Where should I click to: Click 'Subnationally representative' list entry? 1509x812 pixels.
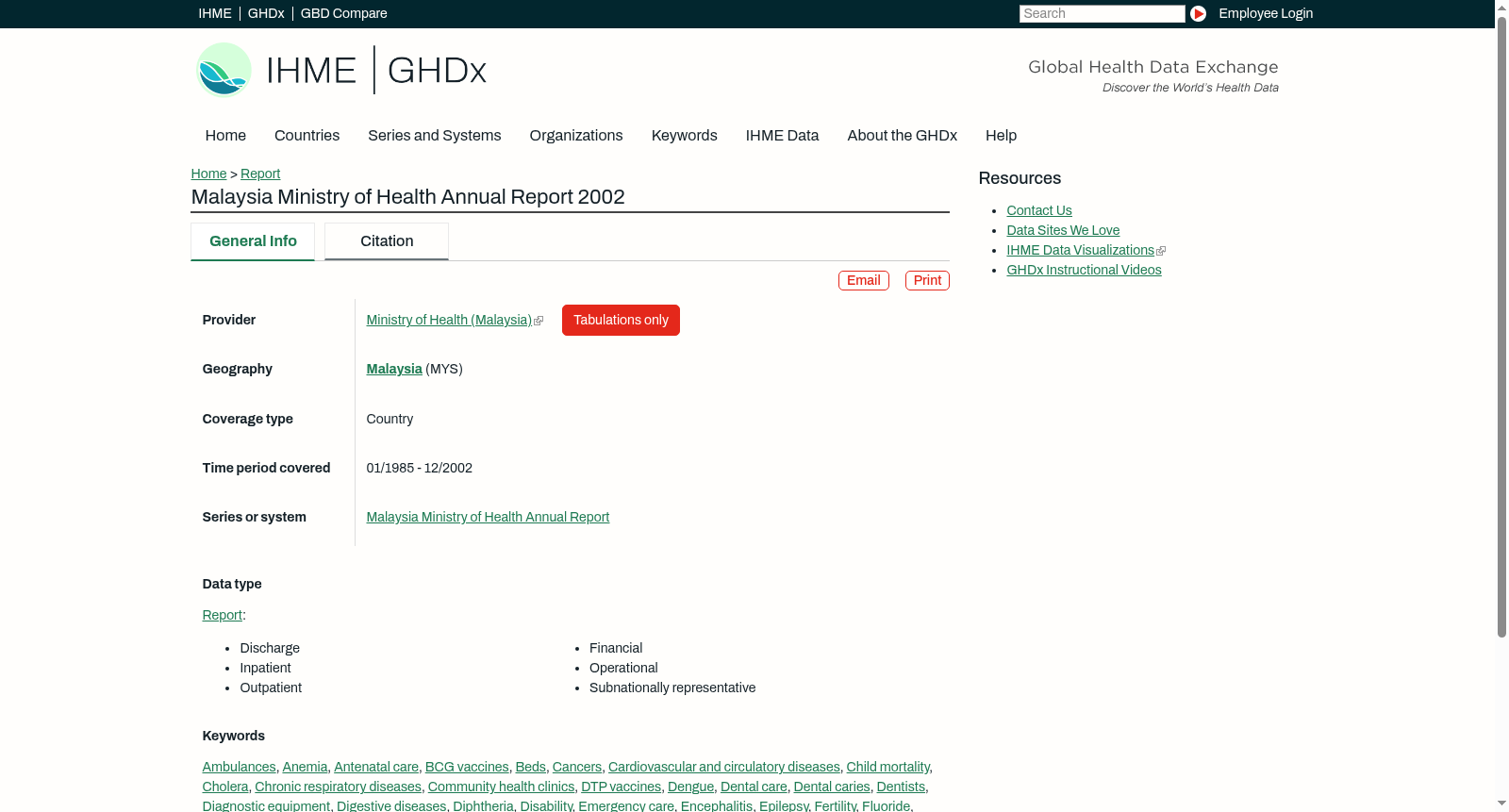click(672, 688)
